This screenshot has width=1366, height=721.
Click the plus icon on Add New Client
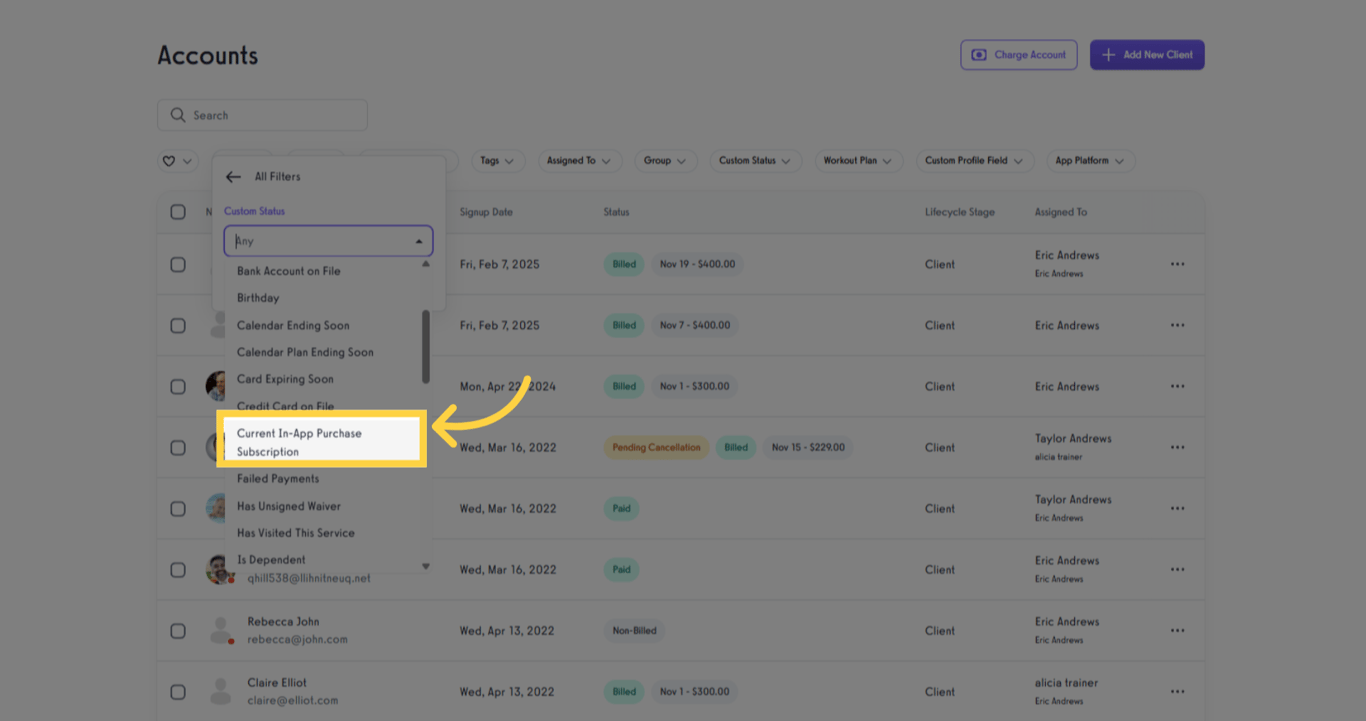(x=1107, y=55)
